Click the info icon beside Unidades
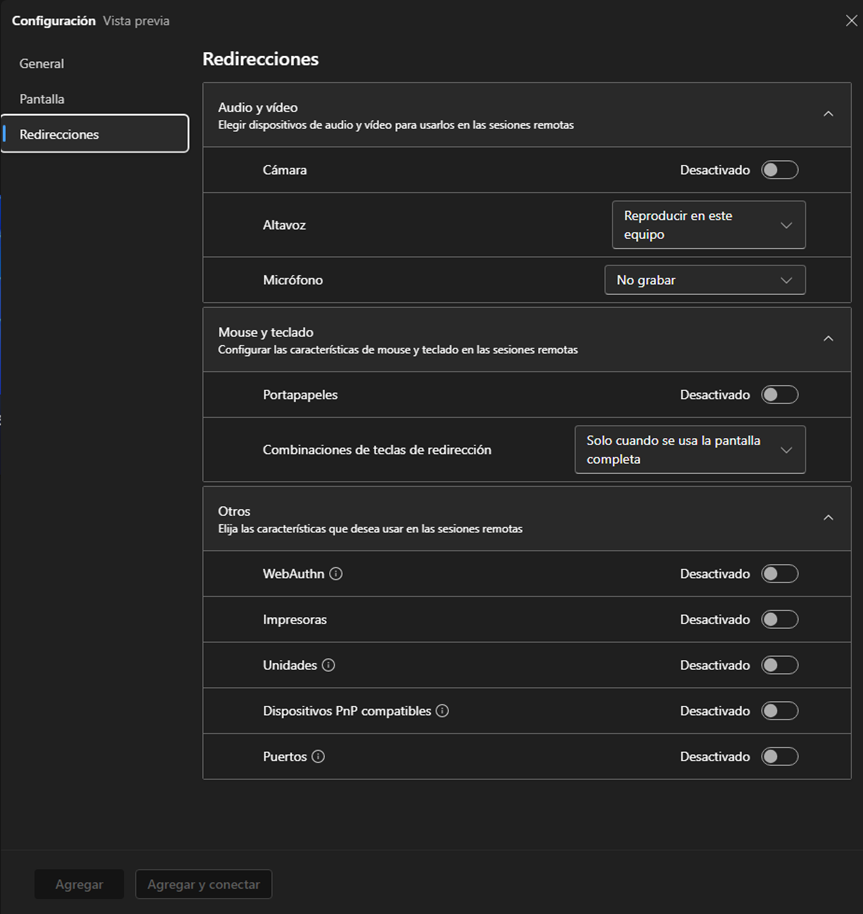Viewport: 863px width, 914px height. click(x=328, y=665)
